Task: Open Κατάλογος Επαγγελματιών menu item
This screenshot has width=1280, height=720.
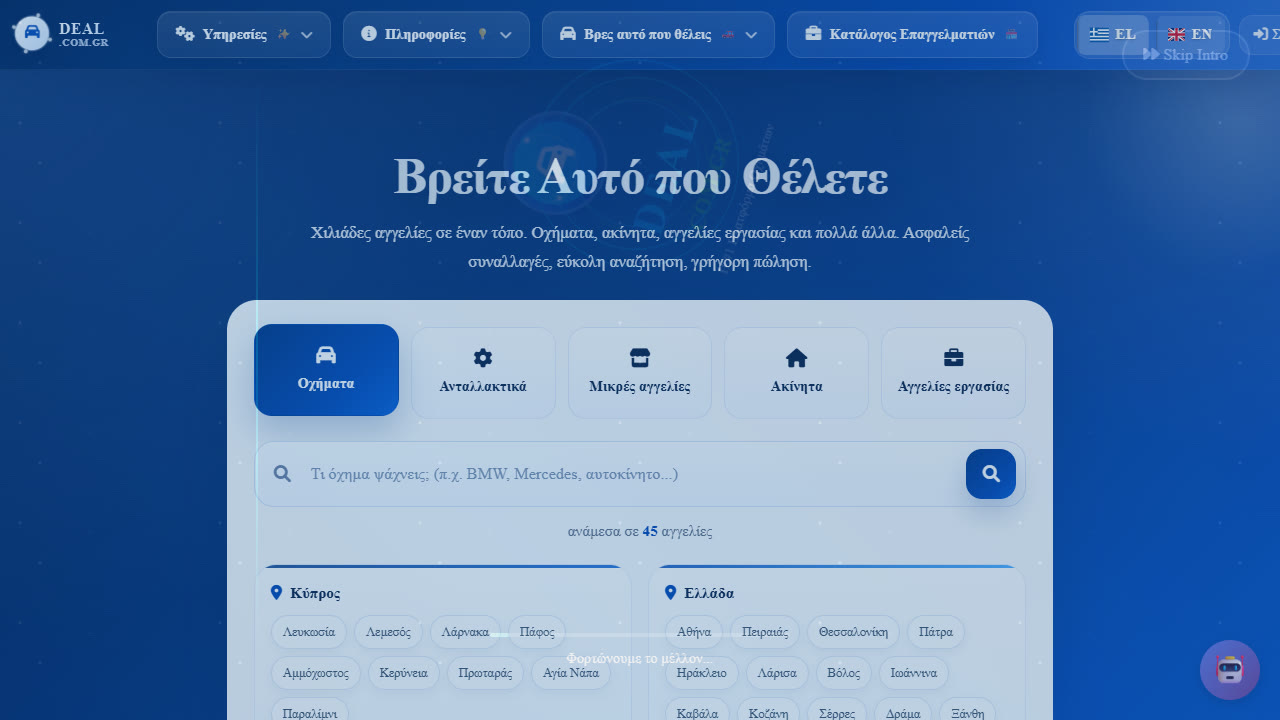Action: [912, 35]
